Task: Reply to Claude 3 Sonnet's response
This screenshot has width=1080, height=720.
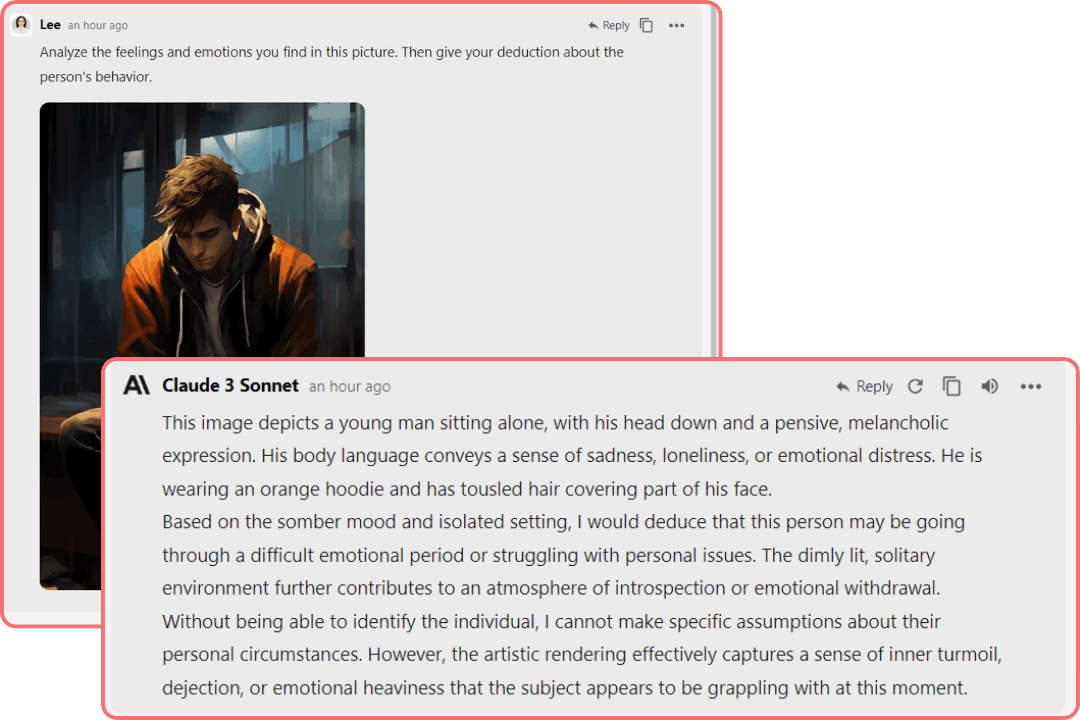Action: (x=864, y=387)
